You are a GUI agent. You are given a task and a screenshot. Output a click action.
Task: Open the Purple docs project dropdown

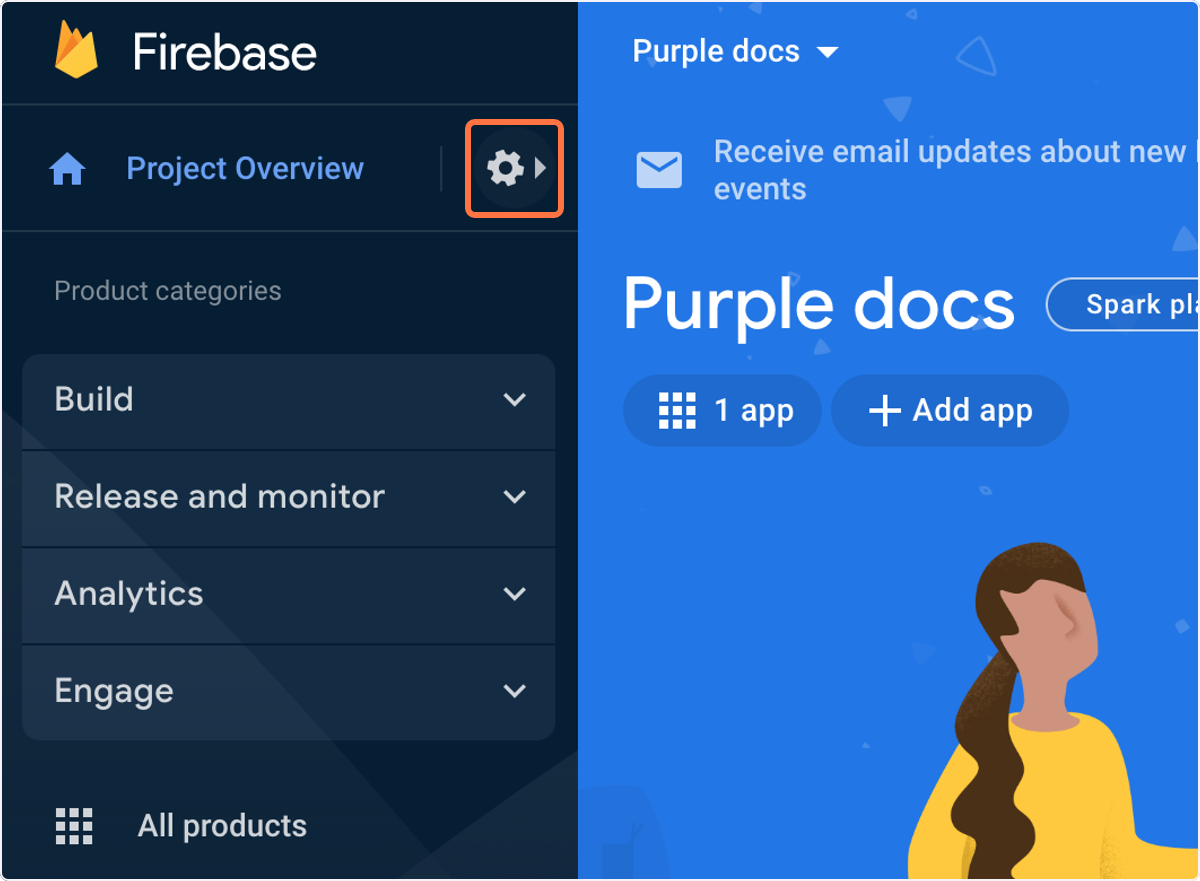coord(735,51)
